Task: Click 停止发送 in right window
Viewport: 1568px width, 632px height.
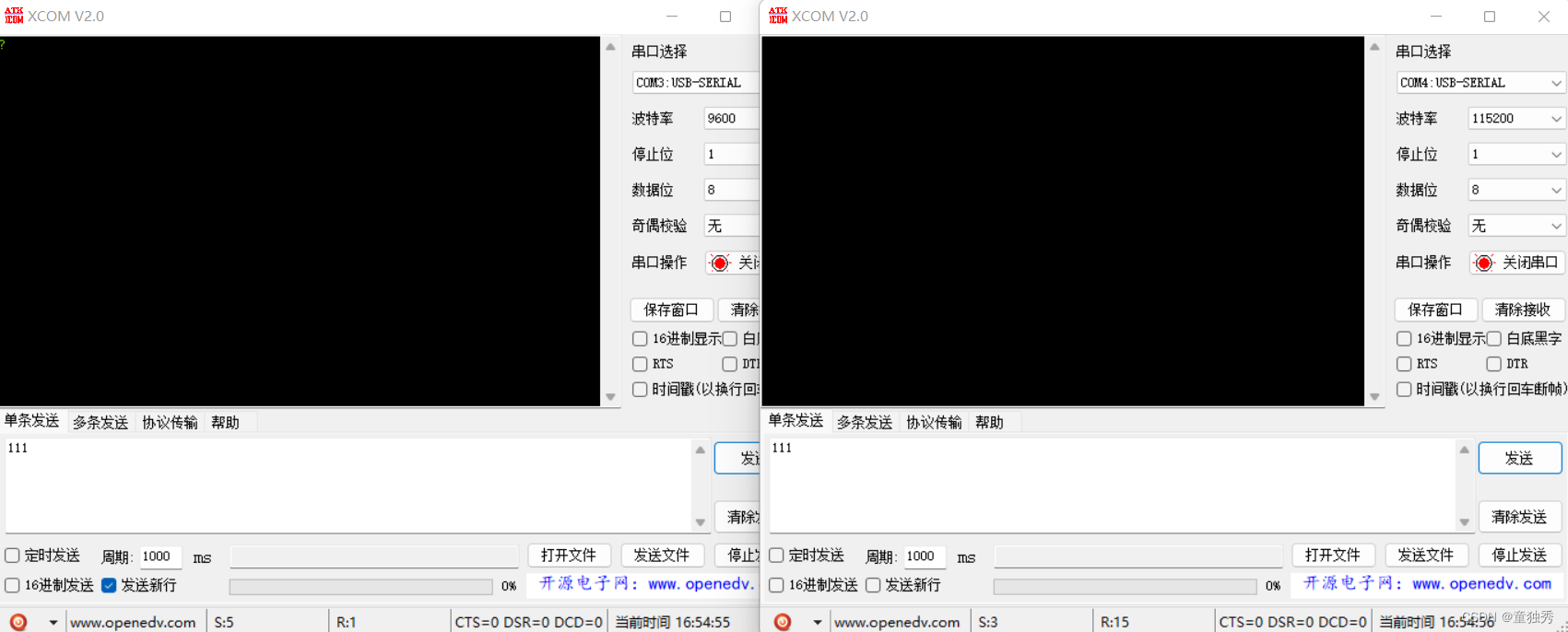Action: point(1520,556)
